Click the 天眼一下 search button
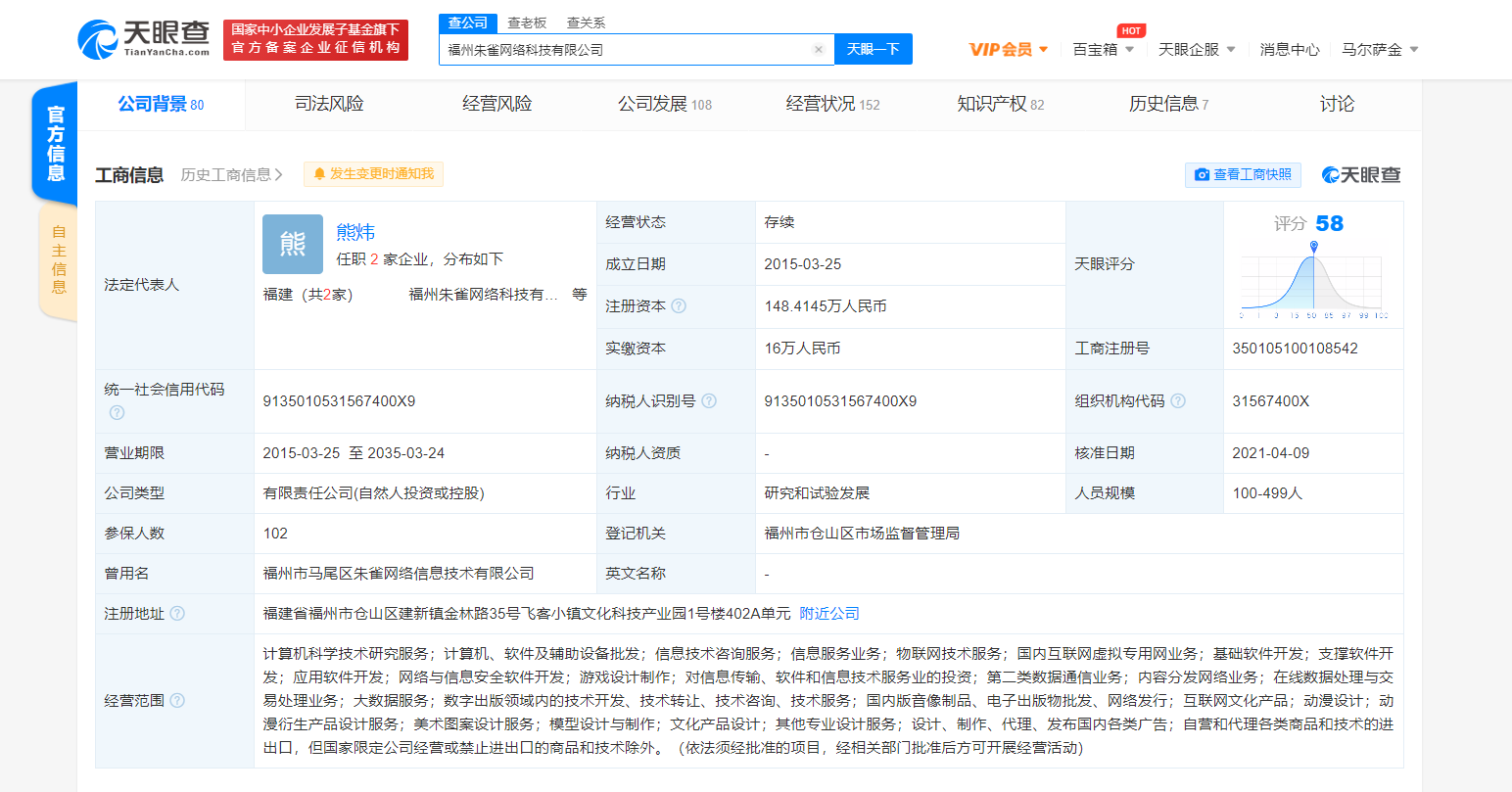The image size is (1512, 792). point(874,49)
